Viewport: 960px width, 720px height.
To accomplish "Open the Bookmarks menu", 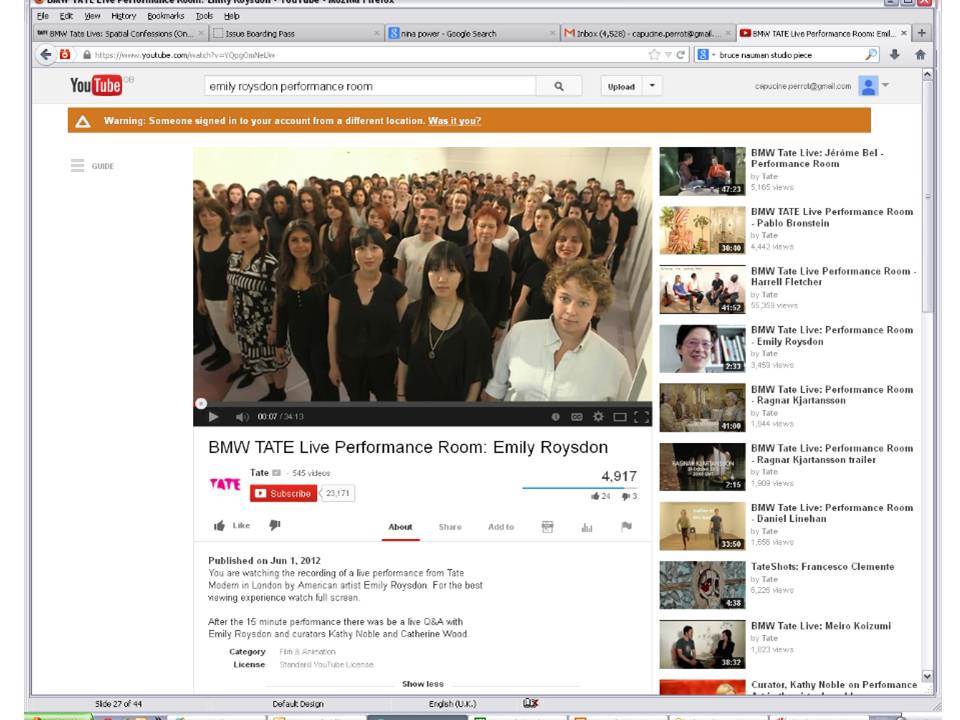I will point(165,16).
